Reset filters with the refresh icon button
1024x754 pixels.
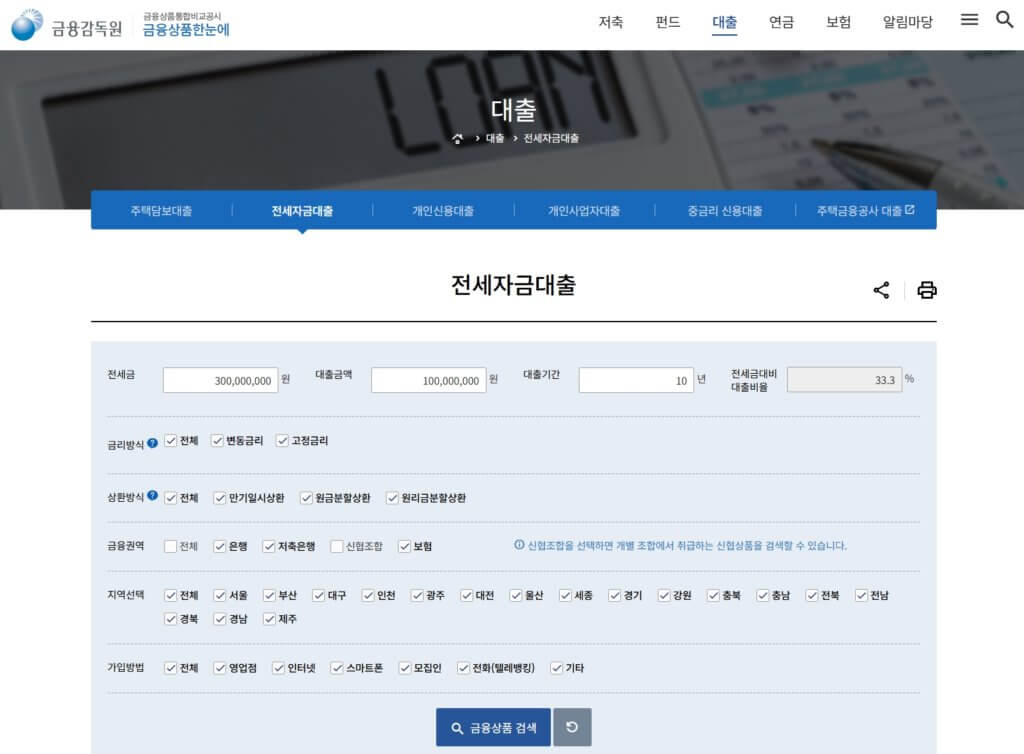pos(572,727)
